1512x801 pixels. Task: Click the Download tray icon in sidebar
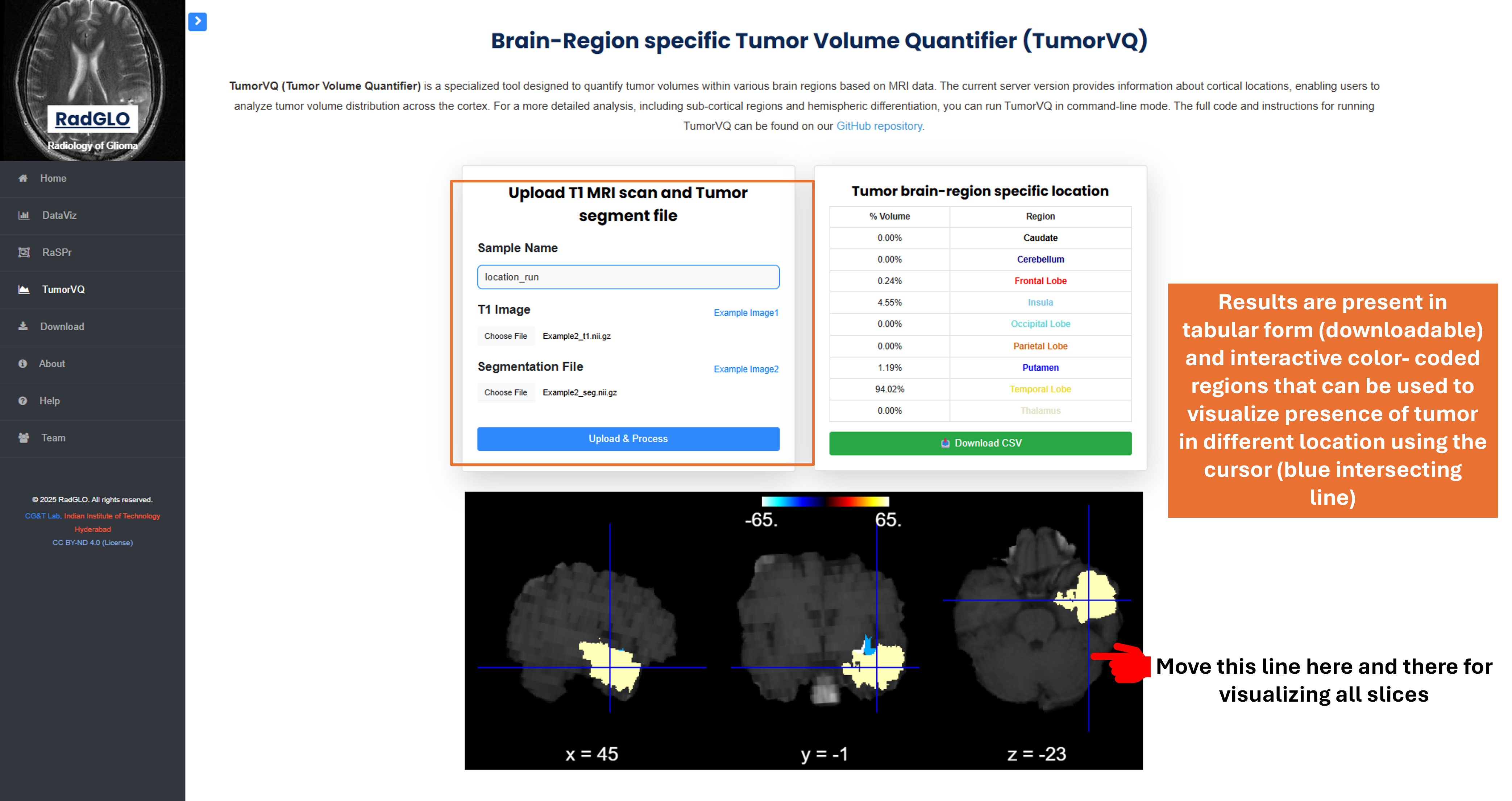pos(23,326)
